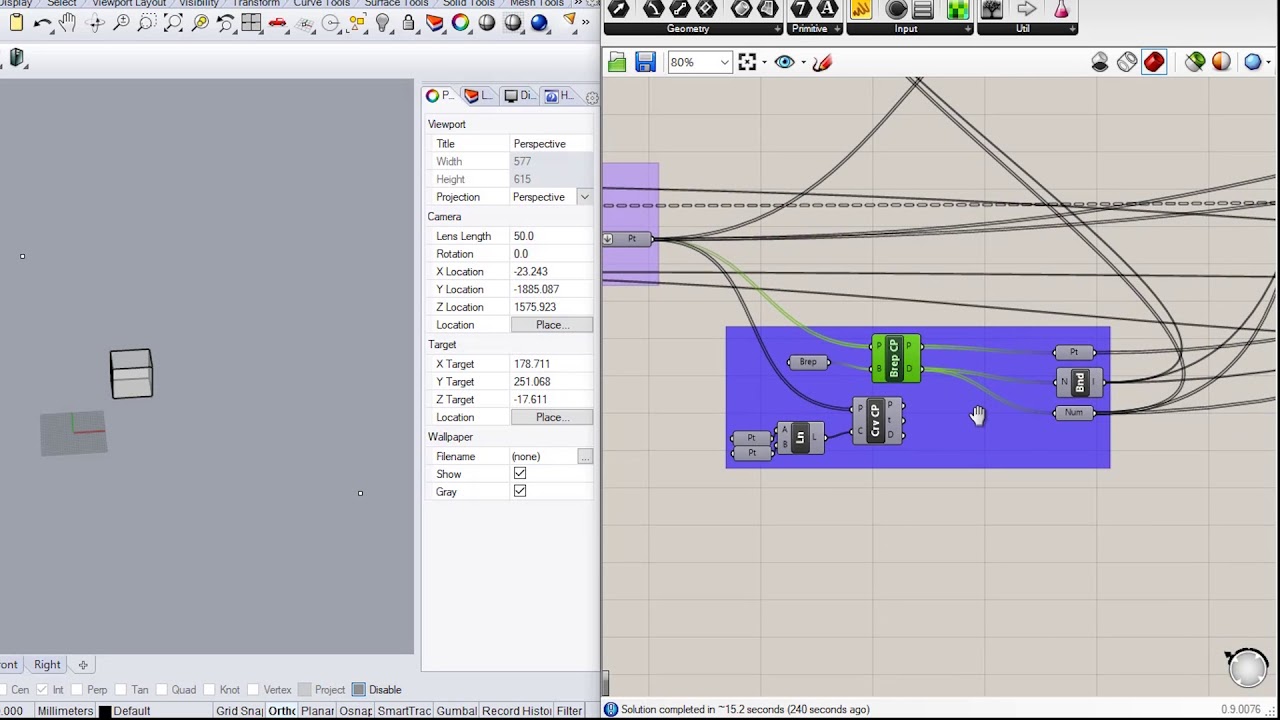
Task: Click Zoom Extents icon
Action: point(173,22)
